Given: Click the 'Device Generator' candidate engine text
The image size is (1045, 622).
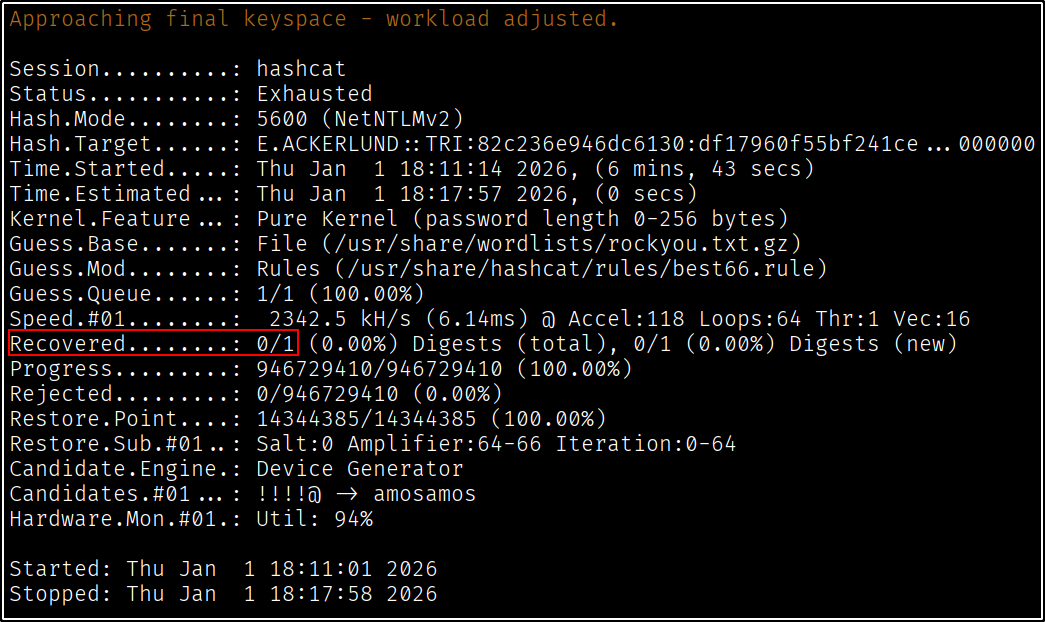Looking at the screenshot, I should [360, 469].
